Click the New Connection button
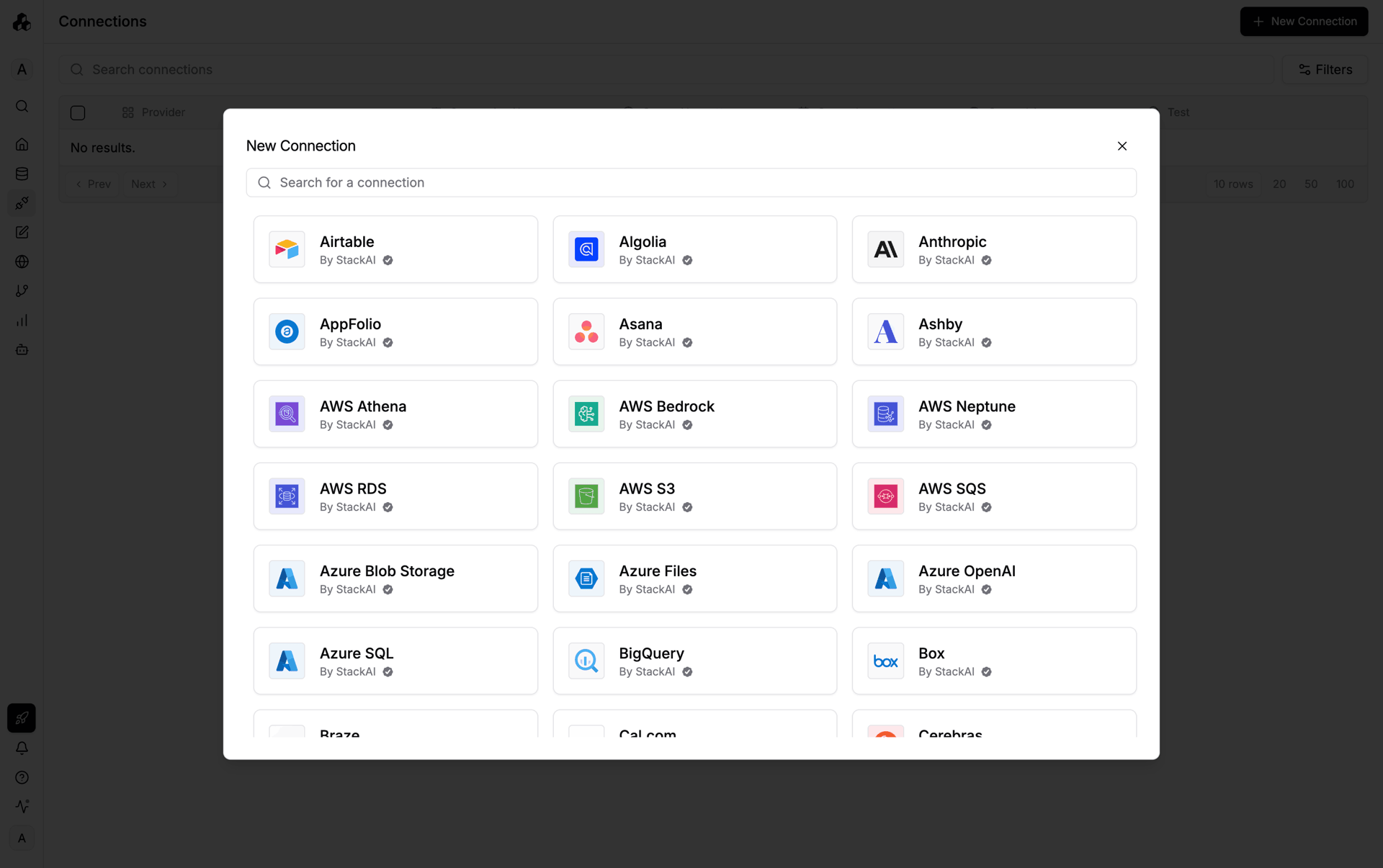The width and height of the screenshot is (1383, 868). coord(1304,22)
